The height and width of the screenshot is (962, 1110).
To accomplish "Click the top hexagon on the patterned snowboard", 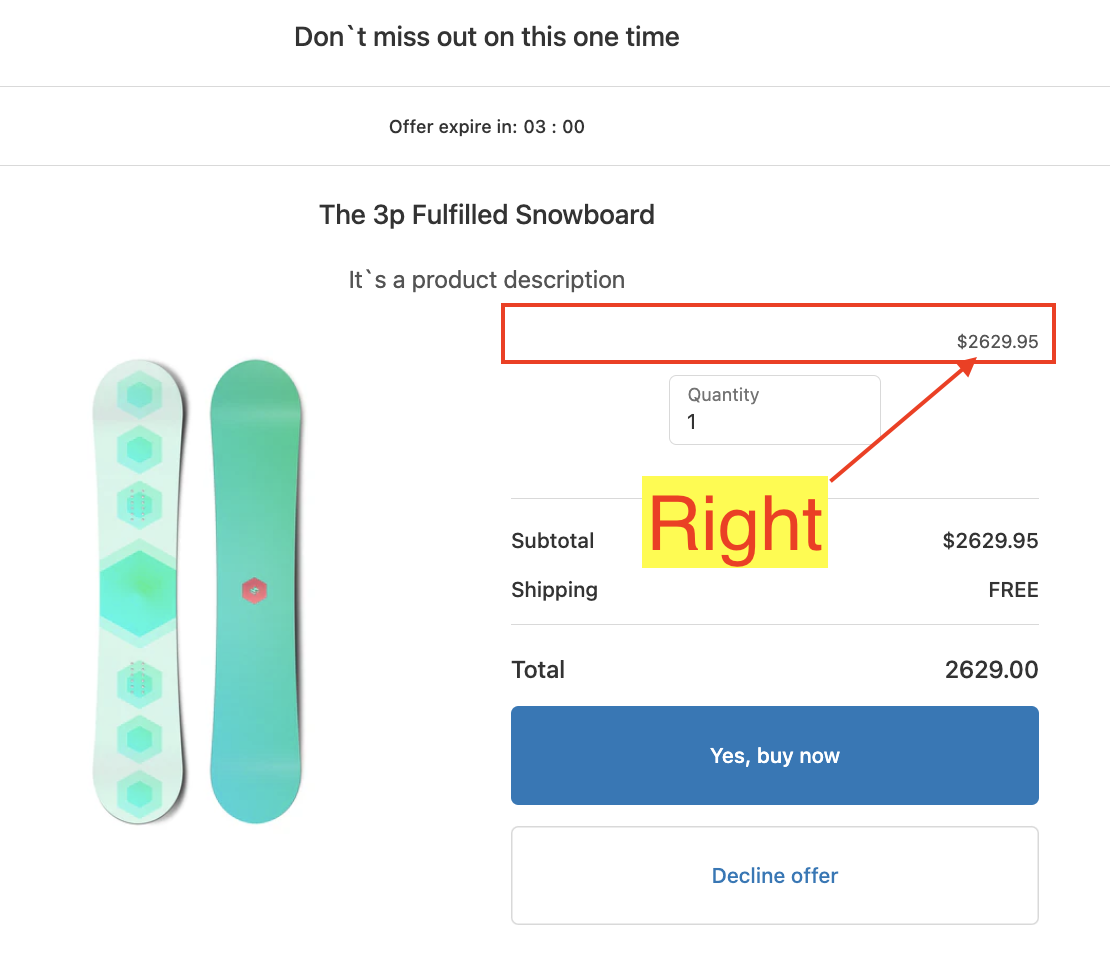I will 139,398.
